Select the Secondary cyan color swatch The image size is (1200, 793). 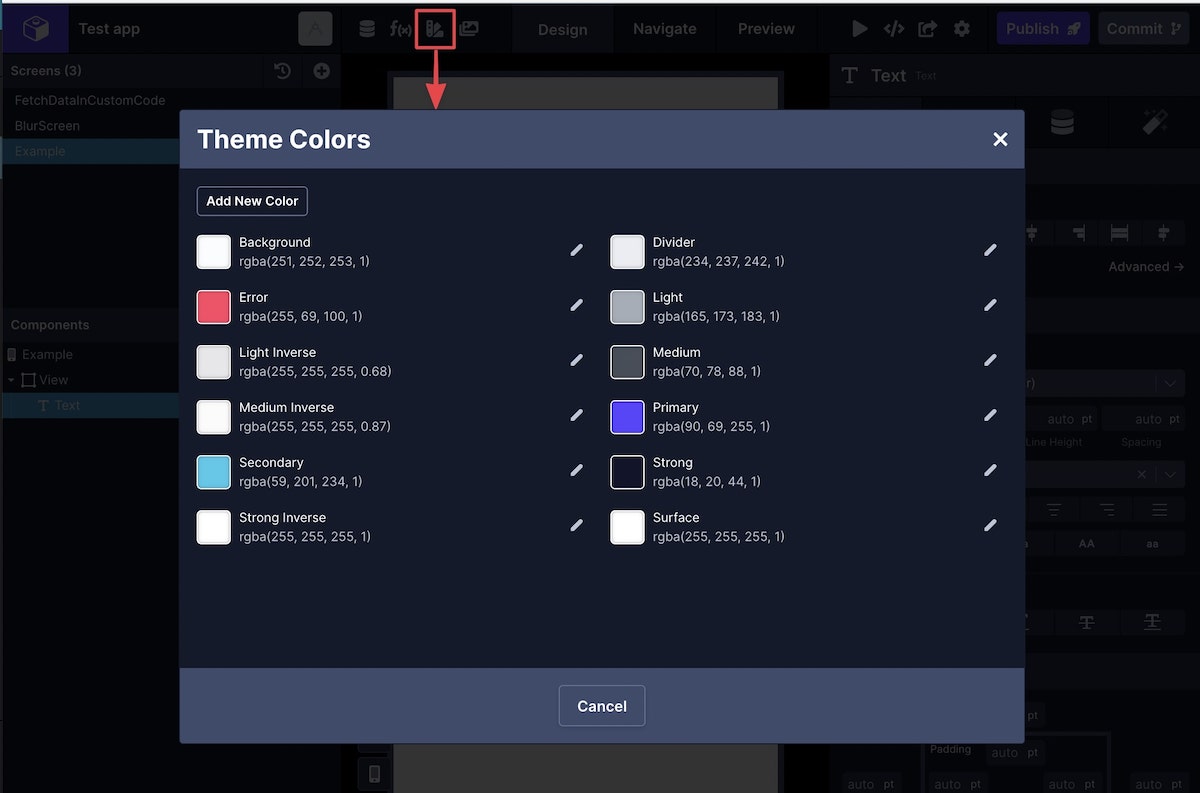[214, 472]
